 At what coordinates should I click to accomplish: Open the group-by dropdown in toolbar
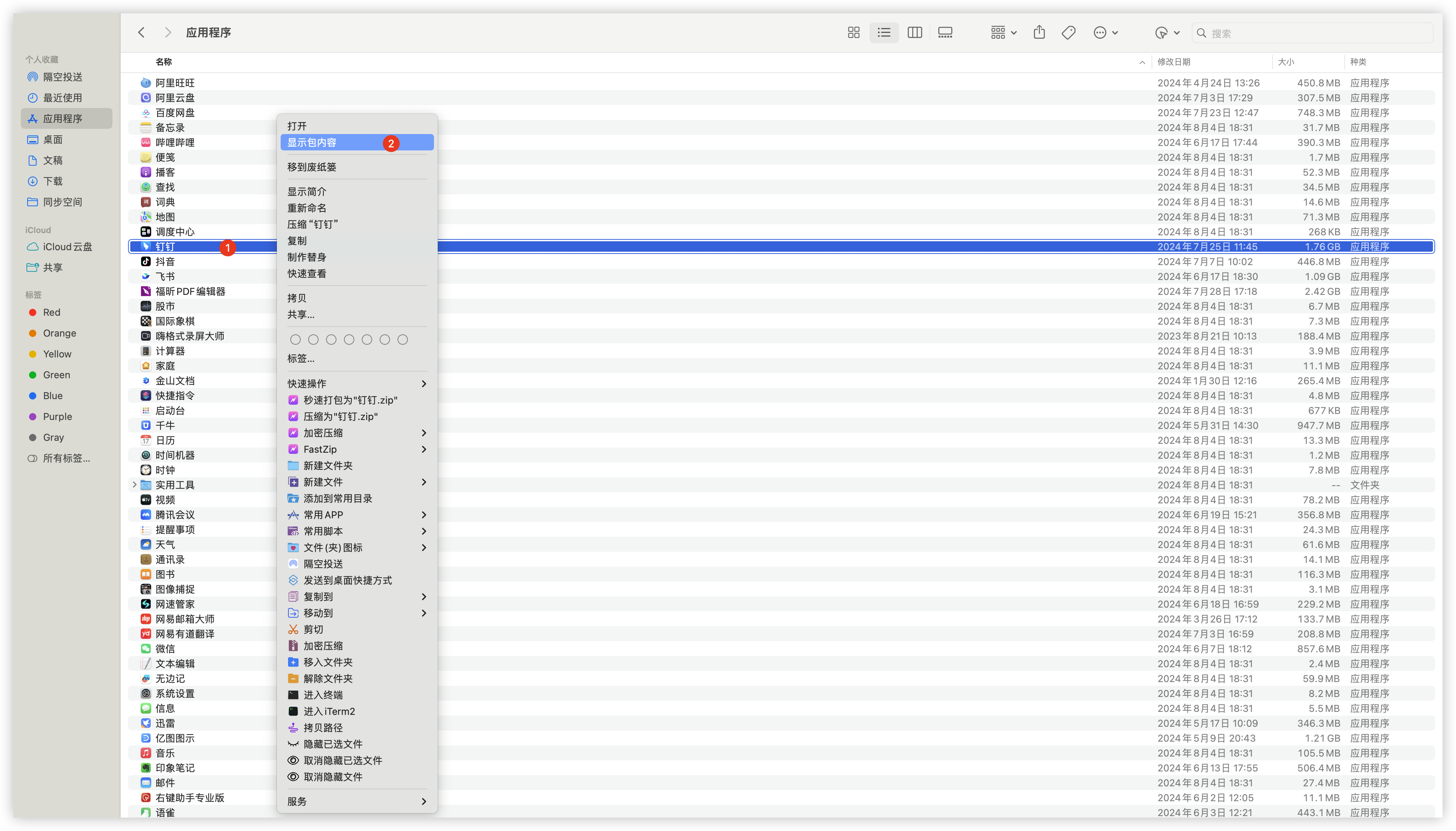1003,32
